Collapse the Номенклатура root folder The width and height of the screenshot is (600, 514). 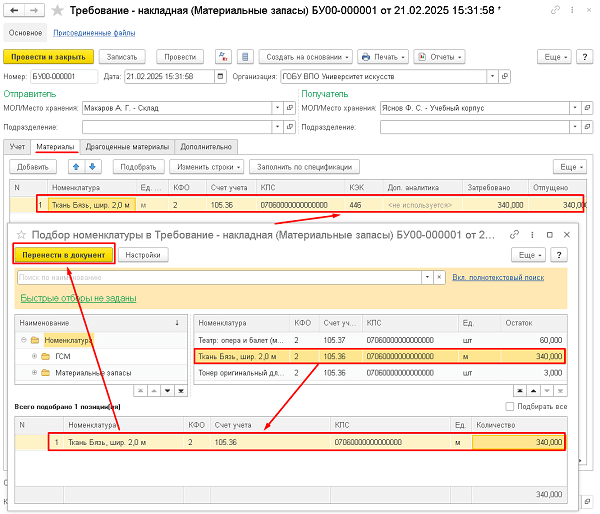[23, 340]
